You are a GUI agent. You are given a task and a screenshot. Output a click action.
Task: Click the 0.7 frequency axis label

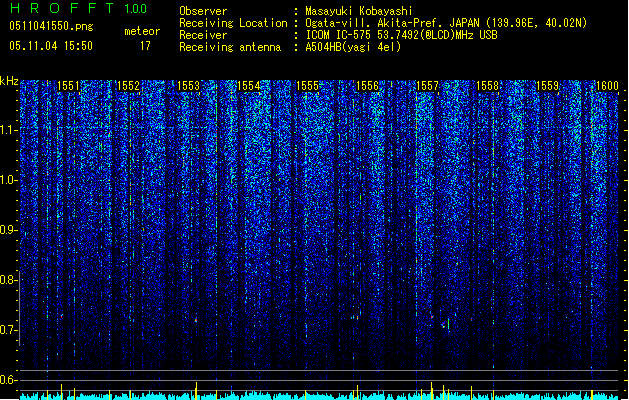[8, 330]
